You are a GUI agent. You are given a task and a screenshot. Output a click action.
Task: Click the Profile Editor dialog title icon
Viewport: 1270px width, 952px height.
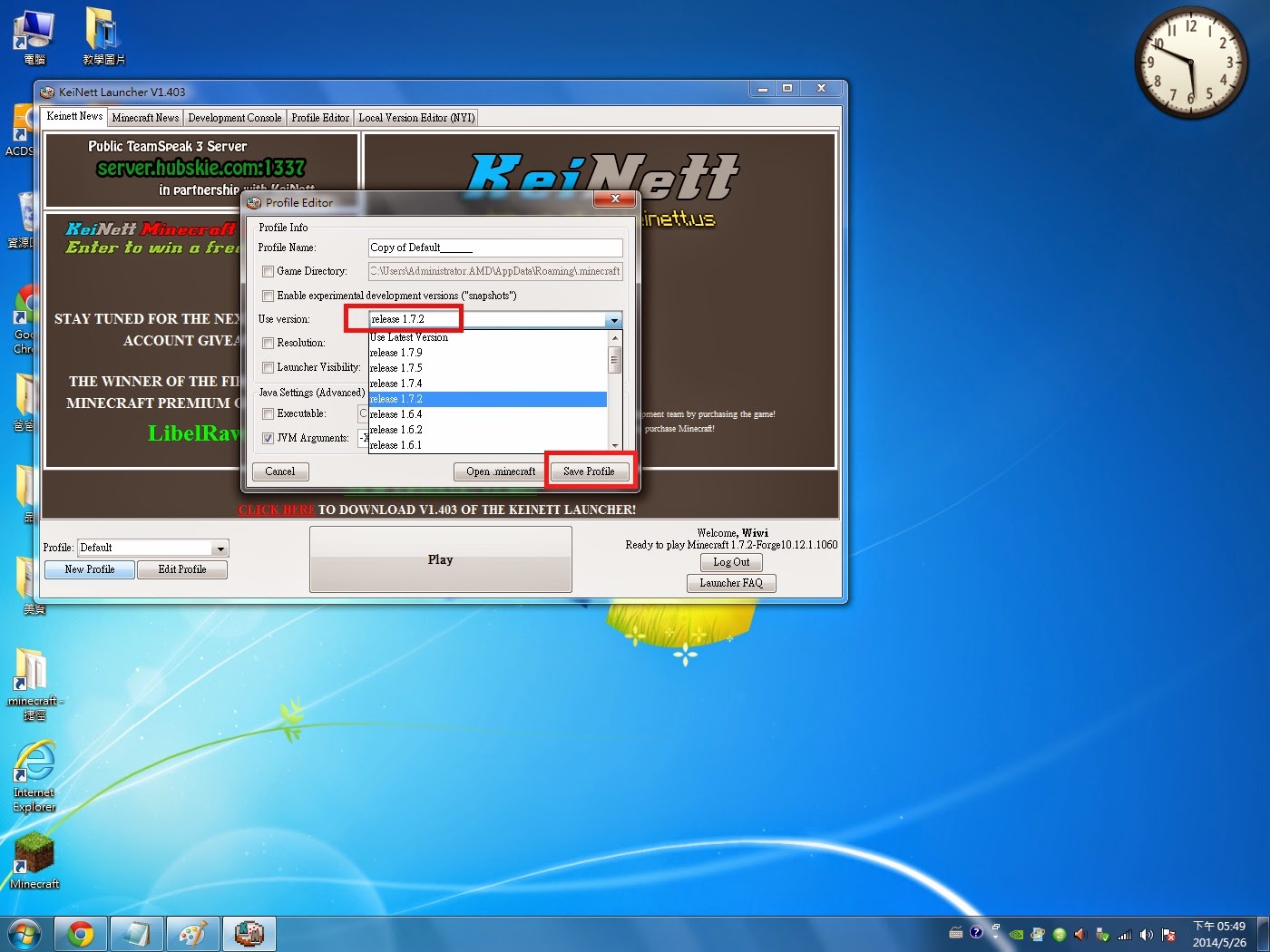click(254, 202)
